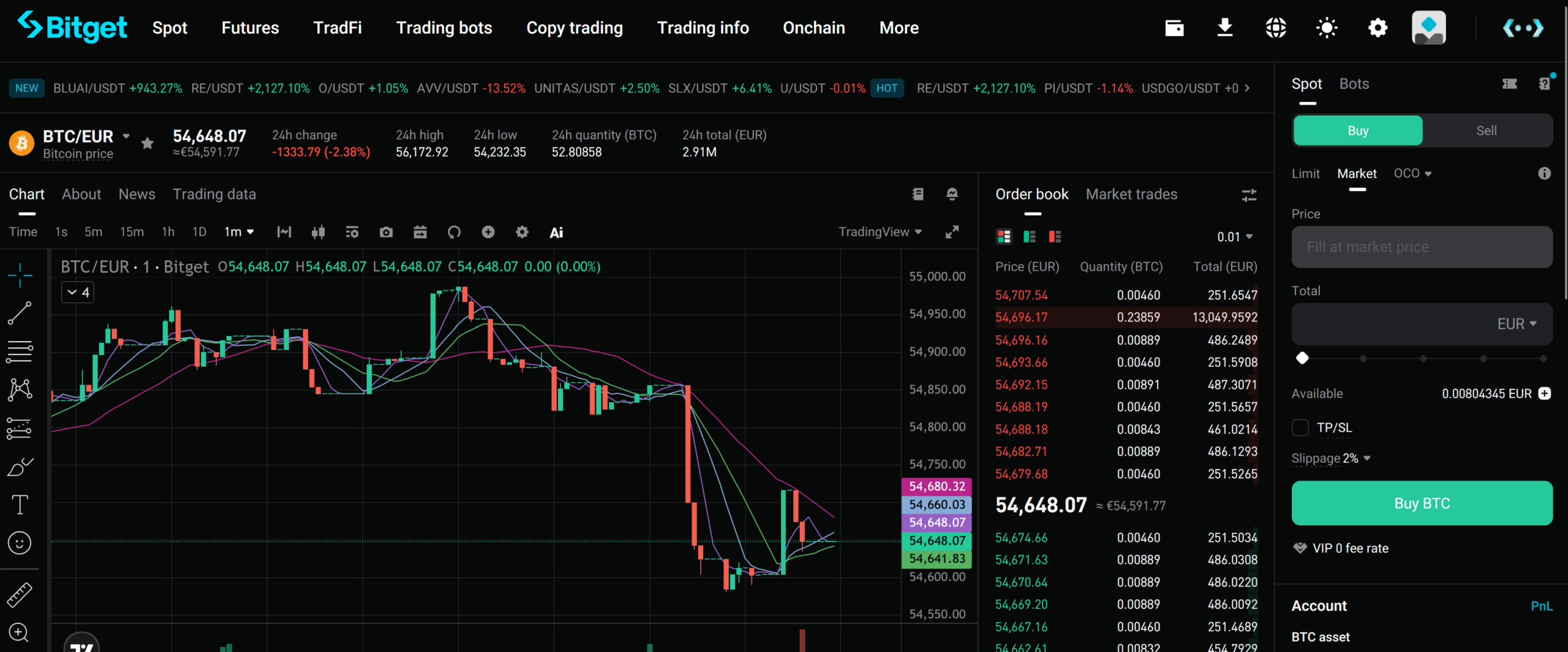Click the Bitget logo
This screenshot has width=1568, height=652.
72,28
